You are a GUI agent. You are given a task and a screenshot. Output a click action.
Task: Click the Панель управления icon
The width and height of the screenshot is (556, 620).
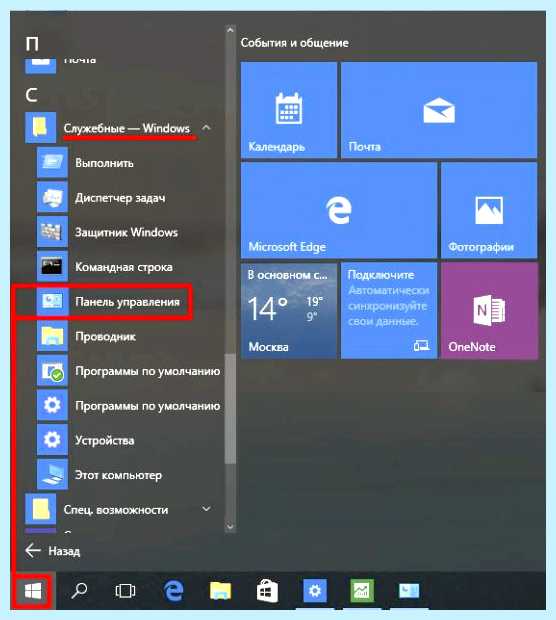click(x=52, y=301)
